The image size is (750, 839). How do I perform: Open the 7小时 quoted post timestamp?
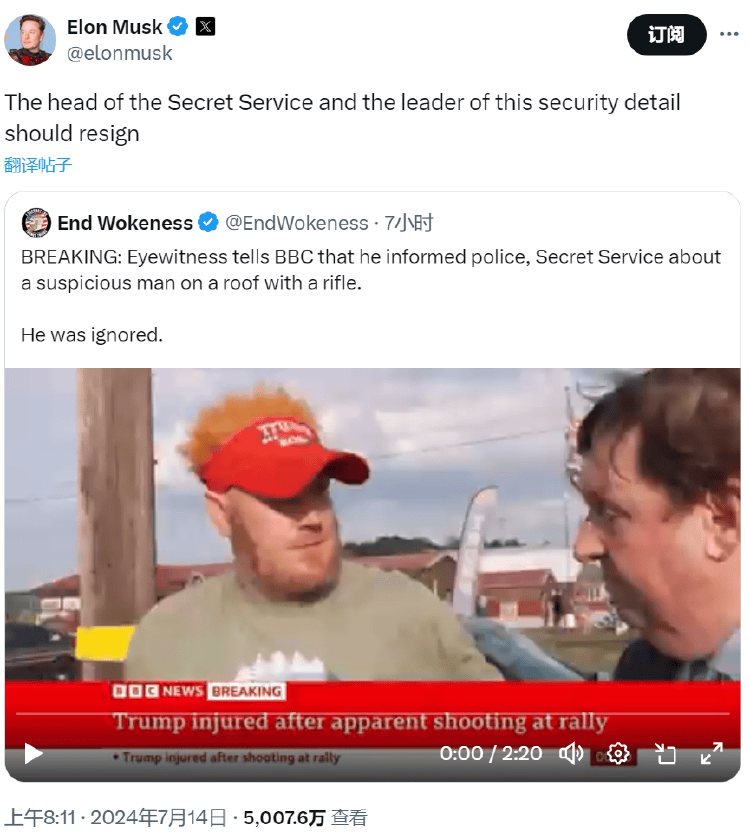tap(409, 223)
